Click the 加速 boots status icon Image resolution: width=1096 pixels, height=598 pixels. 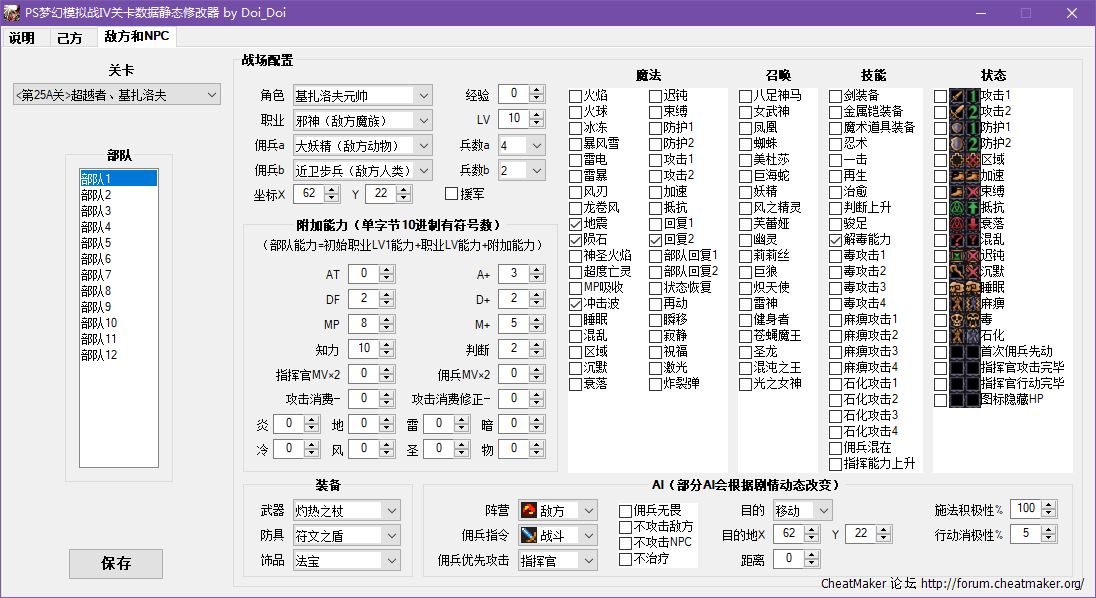pyautogui.click(x=956, y=176)
